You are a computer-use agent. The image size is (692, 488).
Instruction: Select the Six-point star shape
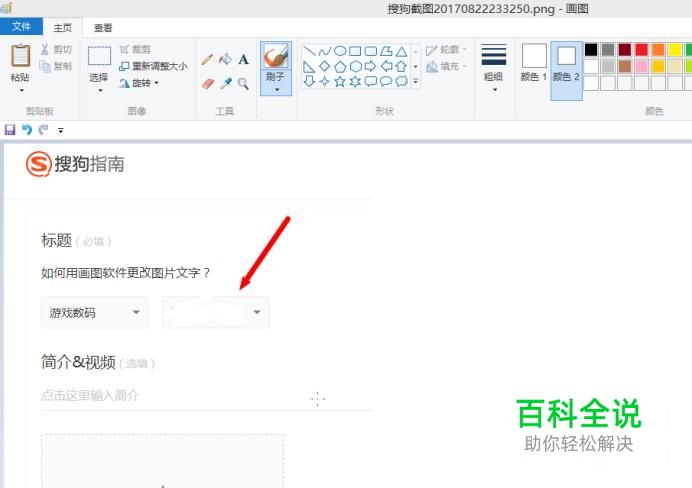(355, 81)
